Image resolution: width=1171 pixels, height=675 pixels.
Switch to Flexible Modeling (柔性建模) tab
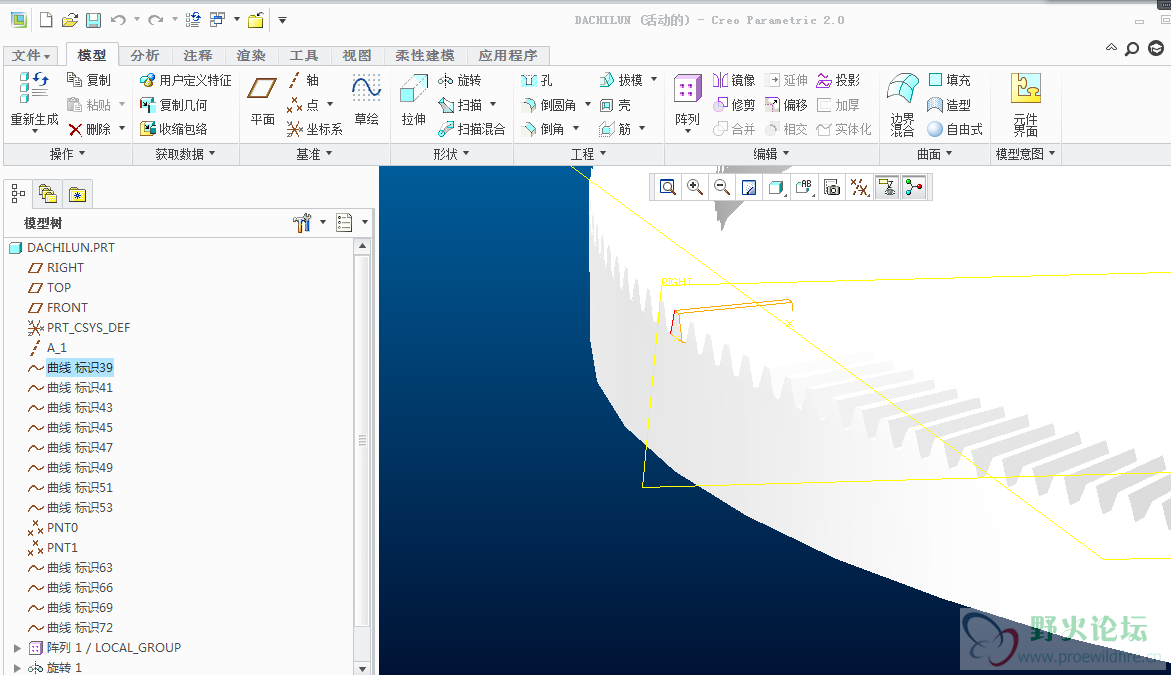pos(425,55)
